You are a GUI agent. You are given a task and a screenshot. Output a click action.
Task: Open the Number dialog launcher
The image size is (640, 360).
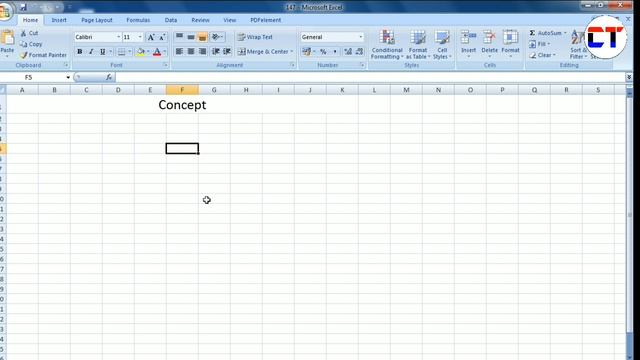click(x=362, y=65)
